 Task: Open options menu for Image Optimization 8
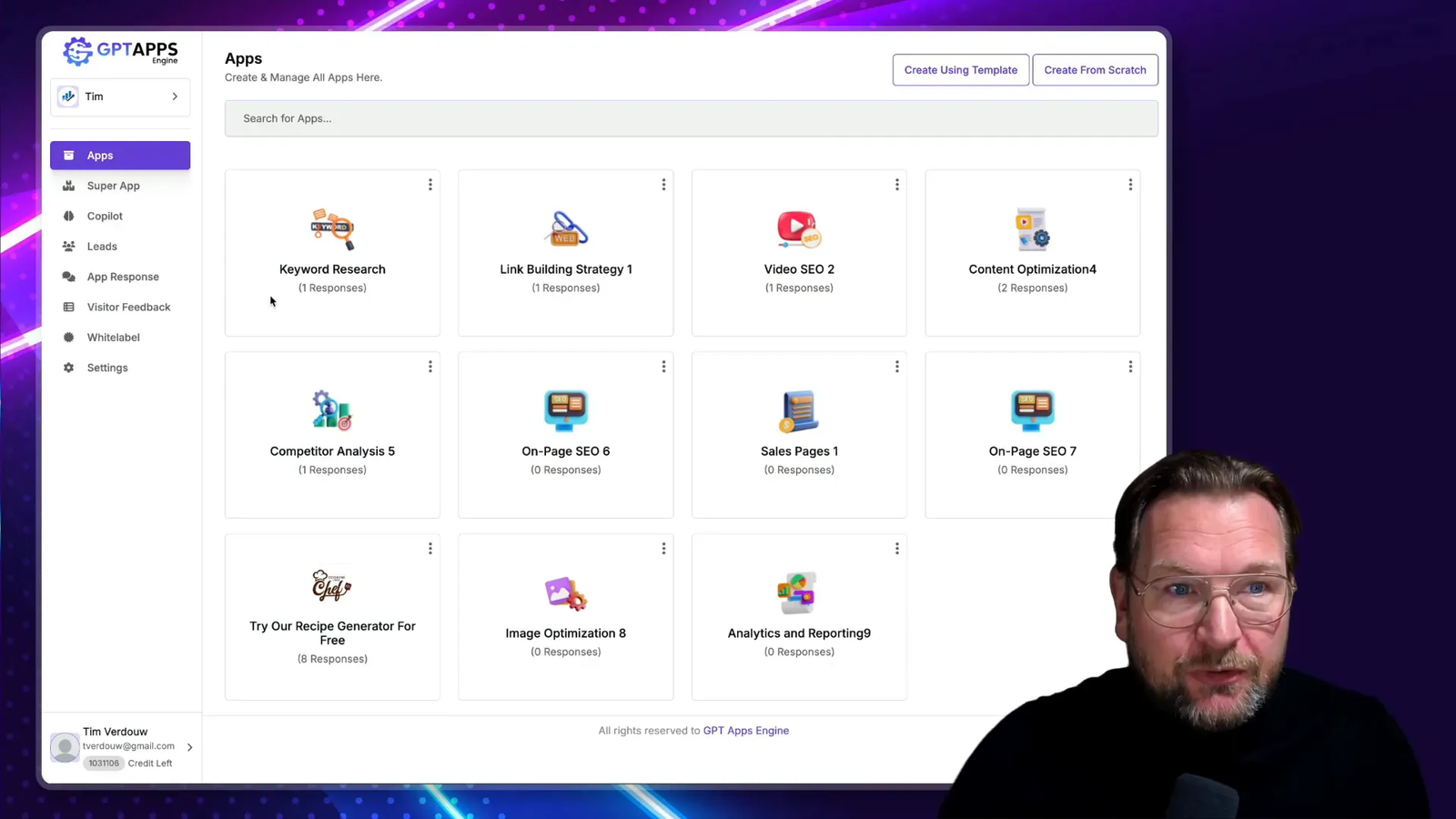click(x=663, y=549)
